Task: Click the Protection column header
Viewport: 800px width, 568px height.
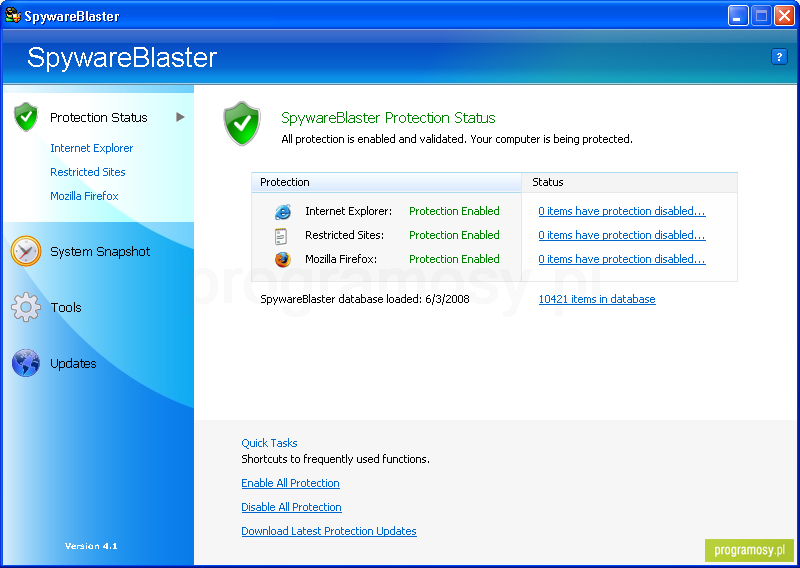Action: [386, 182]
